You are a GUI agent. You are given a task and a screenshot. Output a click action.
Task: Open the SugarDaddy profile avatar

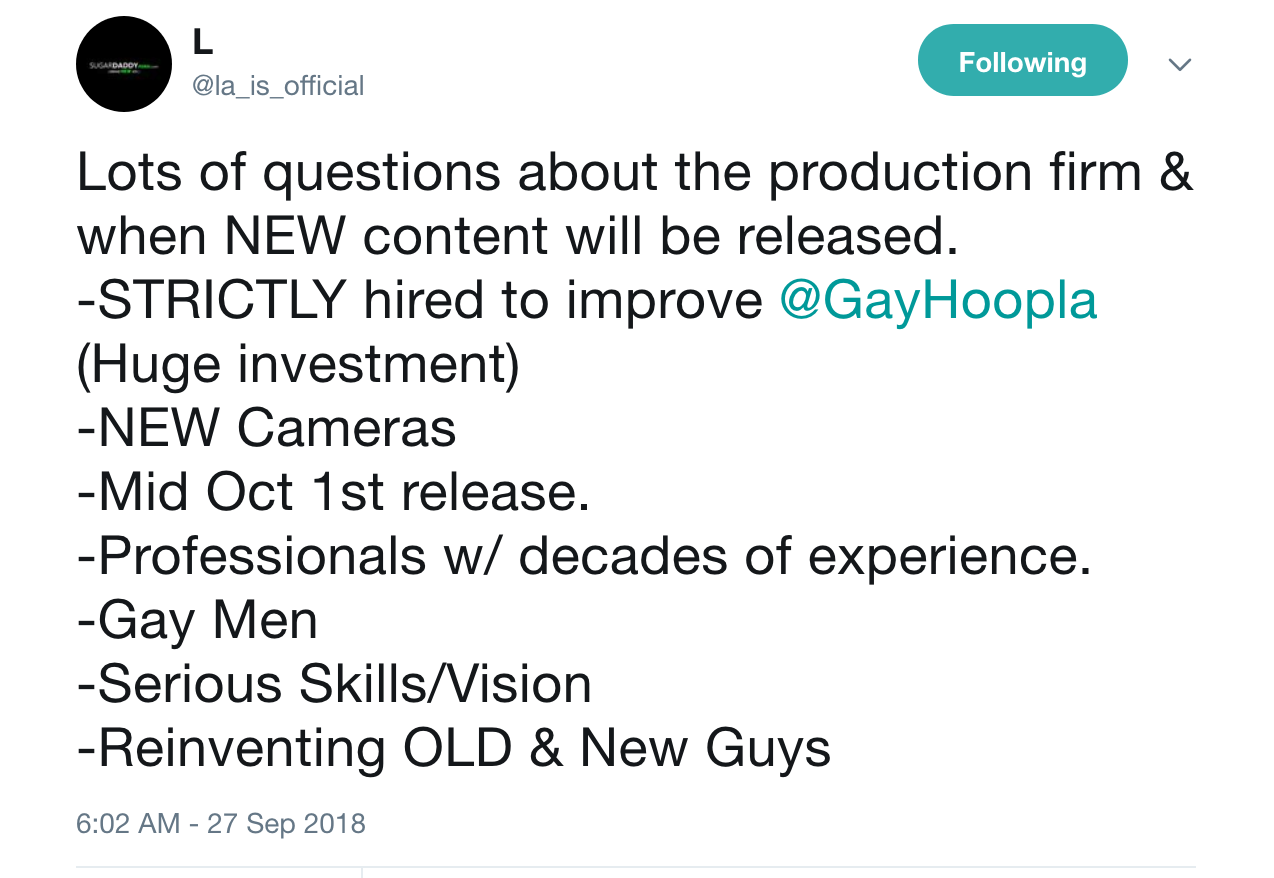[x=124, y=64]
